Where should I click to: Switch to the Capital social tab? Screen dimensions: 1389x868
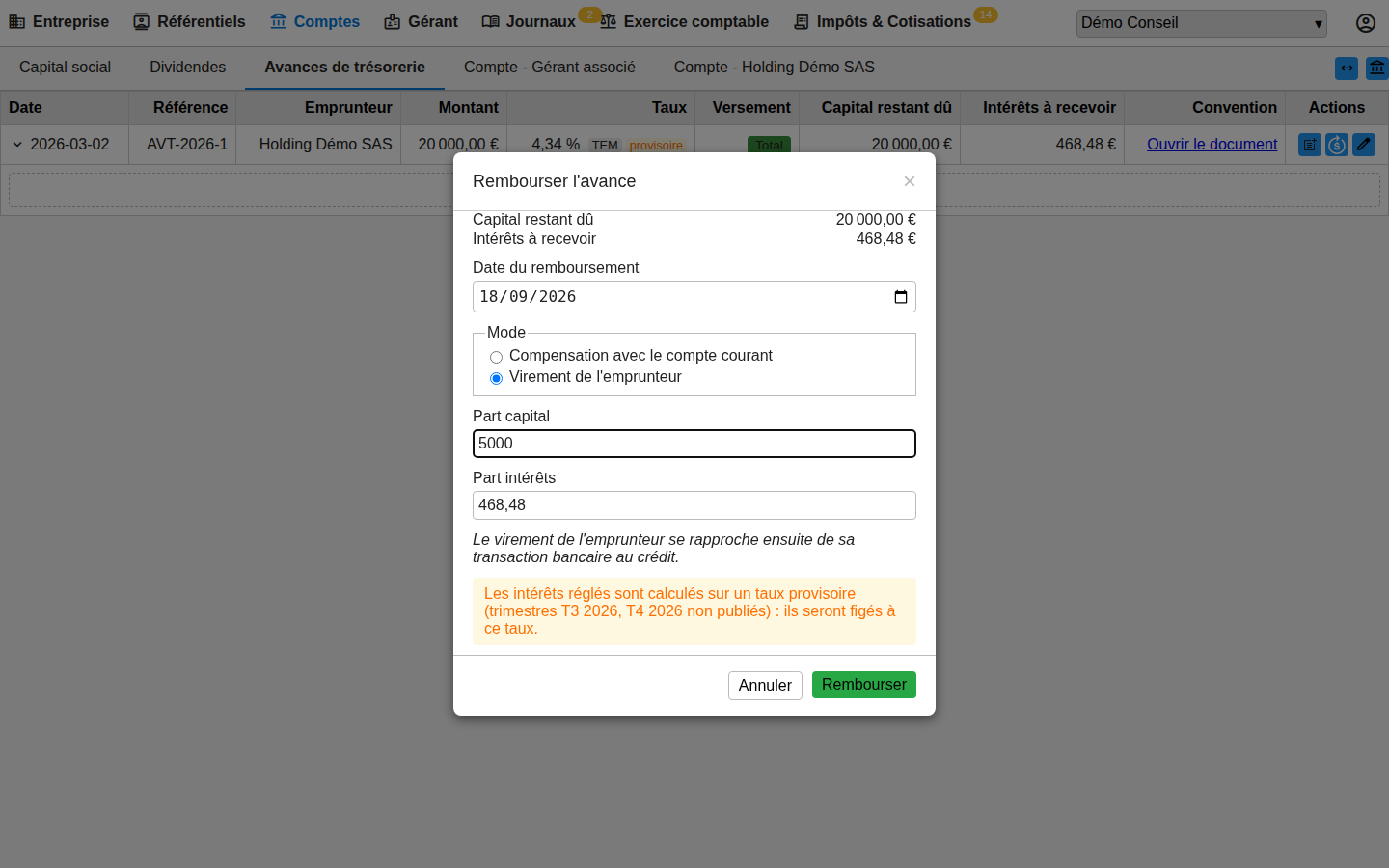pyautogui.click(x=65, y=68)
